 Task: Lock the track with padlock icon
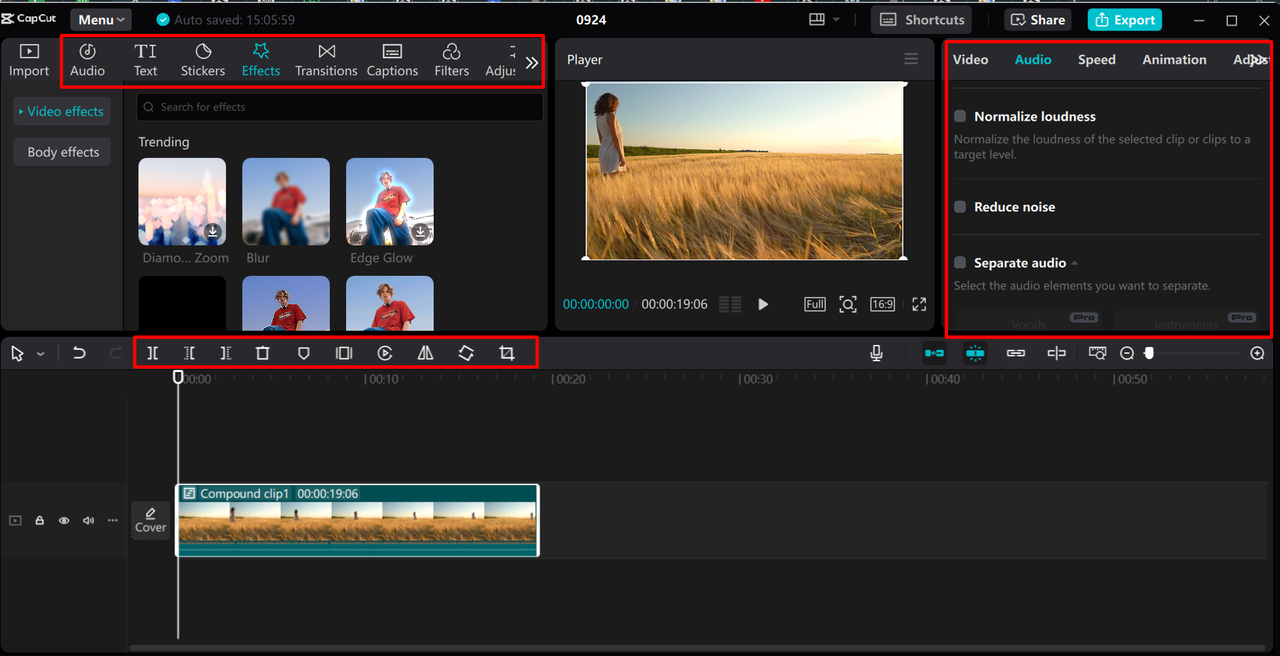[40, 520]
